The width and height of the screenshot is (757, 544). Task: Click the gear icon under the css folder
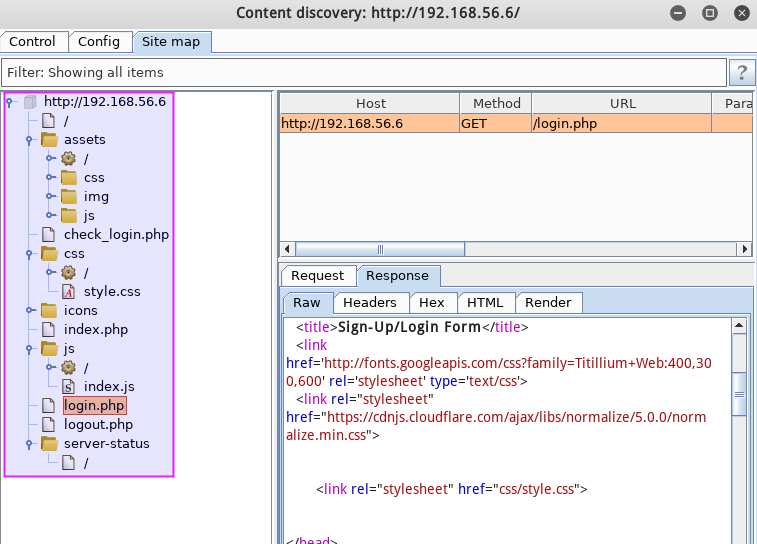click(x=68, y=272)
